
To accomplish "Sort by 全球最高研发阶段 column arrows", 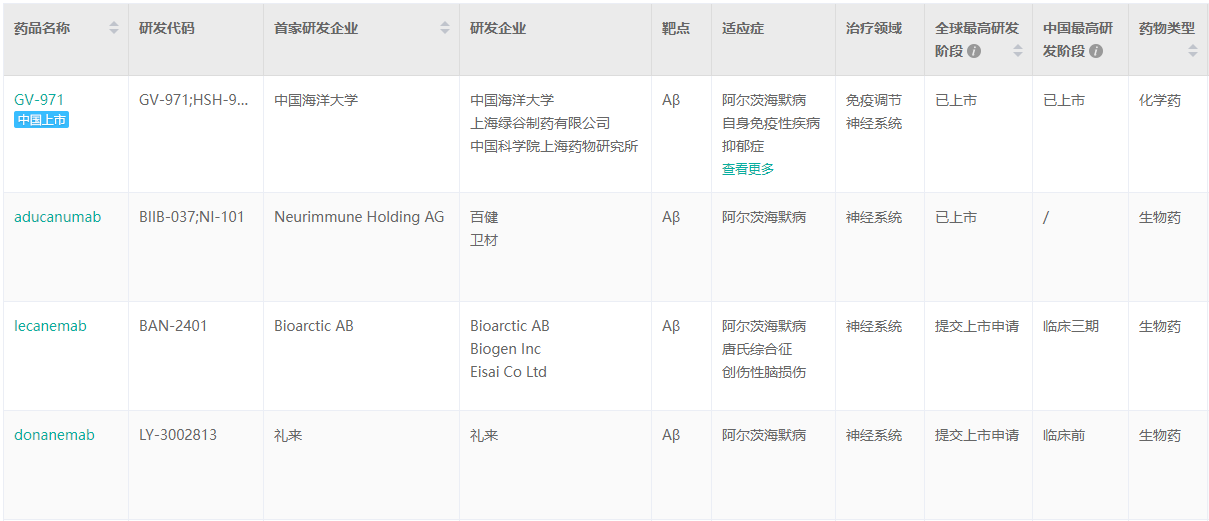I will tap(1018, 50).
